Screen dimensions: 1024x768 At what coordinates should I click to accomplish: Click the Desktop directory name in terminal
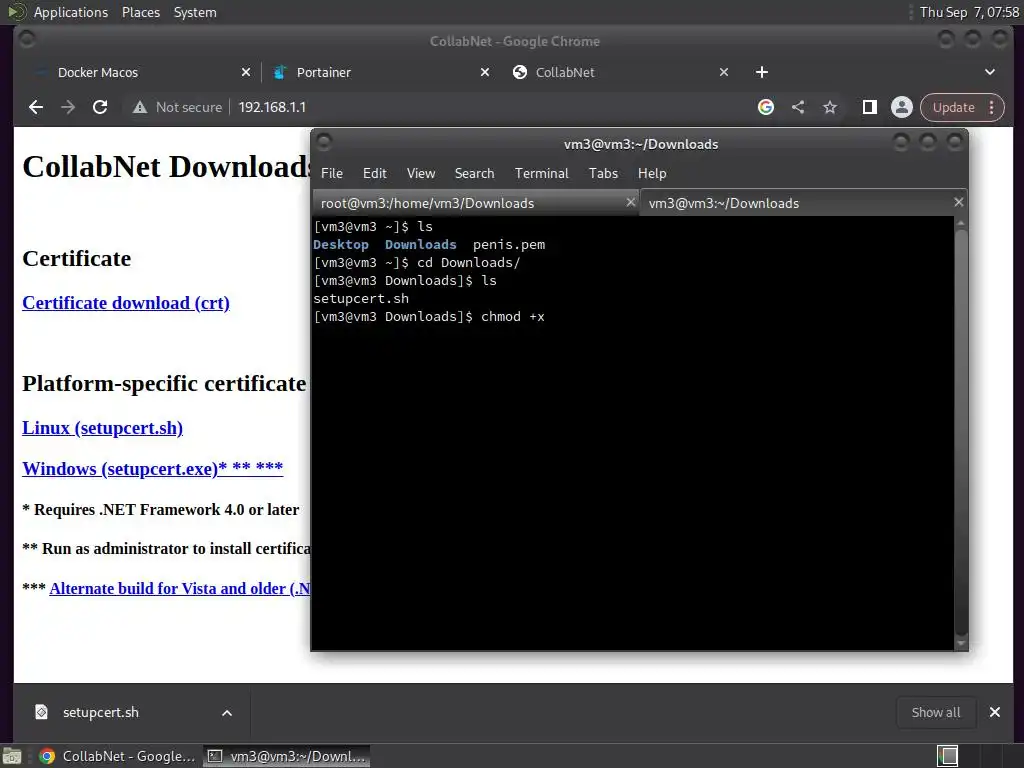(341, 244)
